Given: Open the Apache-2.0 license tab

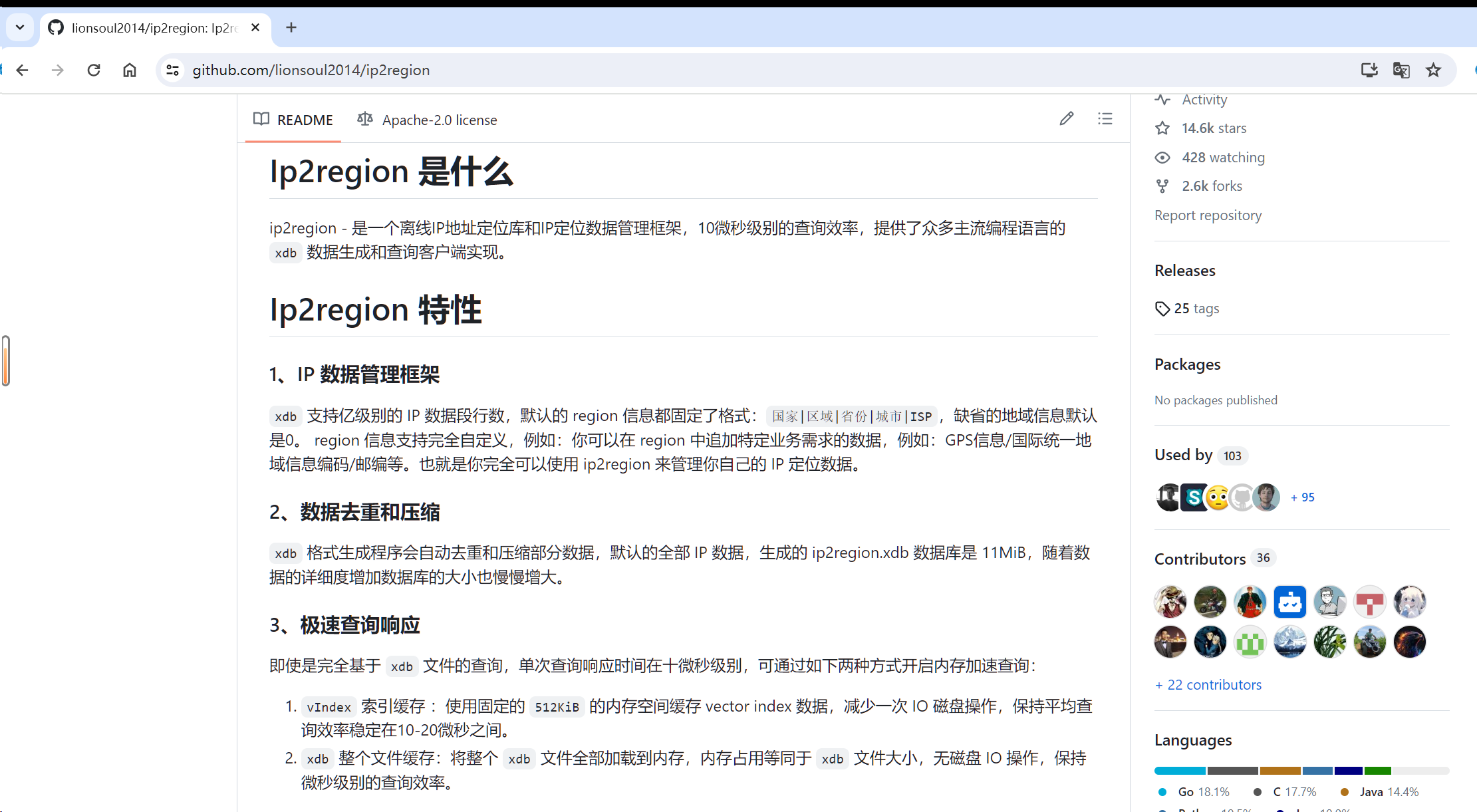Looking at the screenshot, I should [x=427, y=120].
